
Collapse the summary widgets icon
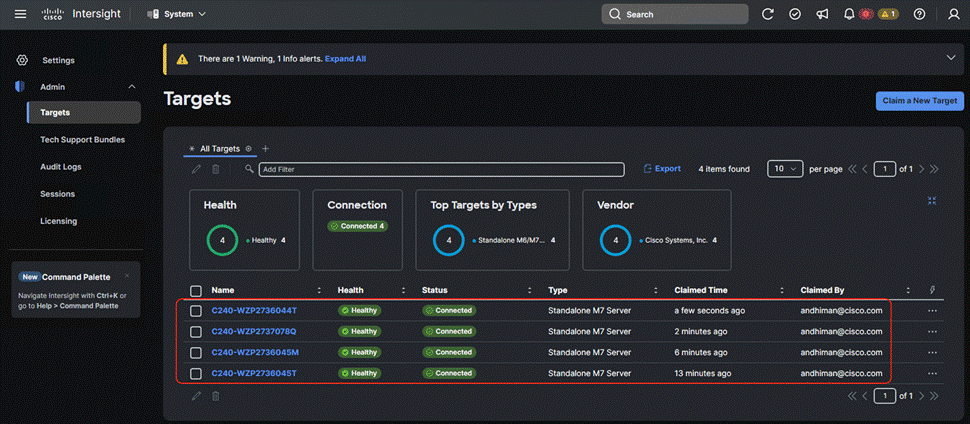(932, 201)
